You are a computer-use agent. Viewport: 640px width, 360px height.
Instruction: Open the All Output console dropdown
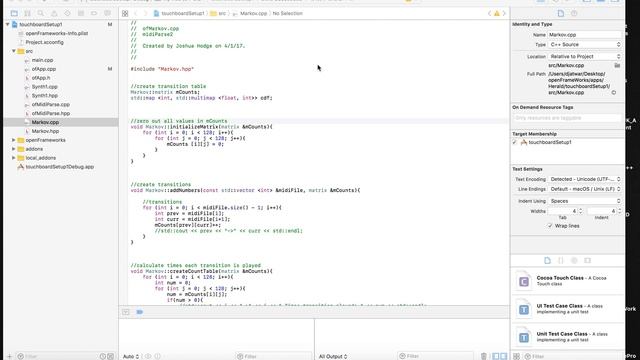[x=333, y=356]
